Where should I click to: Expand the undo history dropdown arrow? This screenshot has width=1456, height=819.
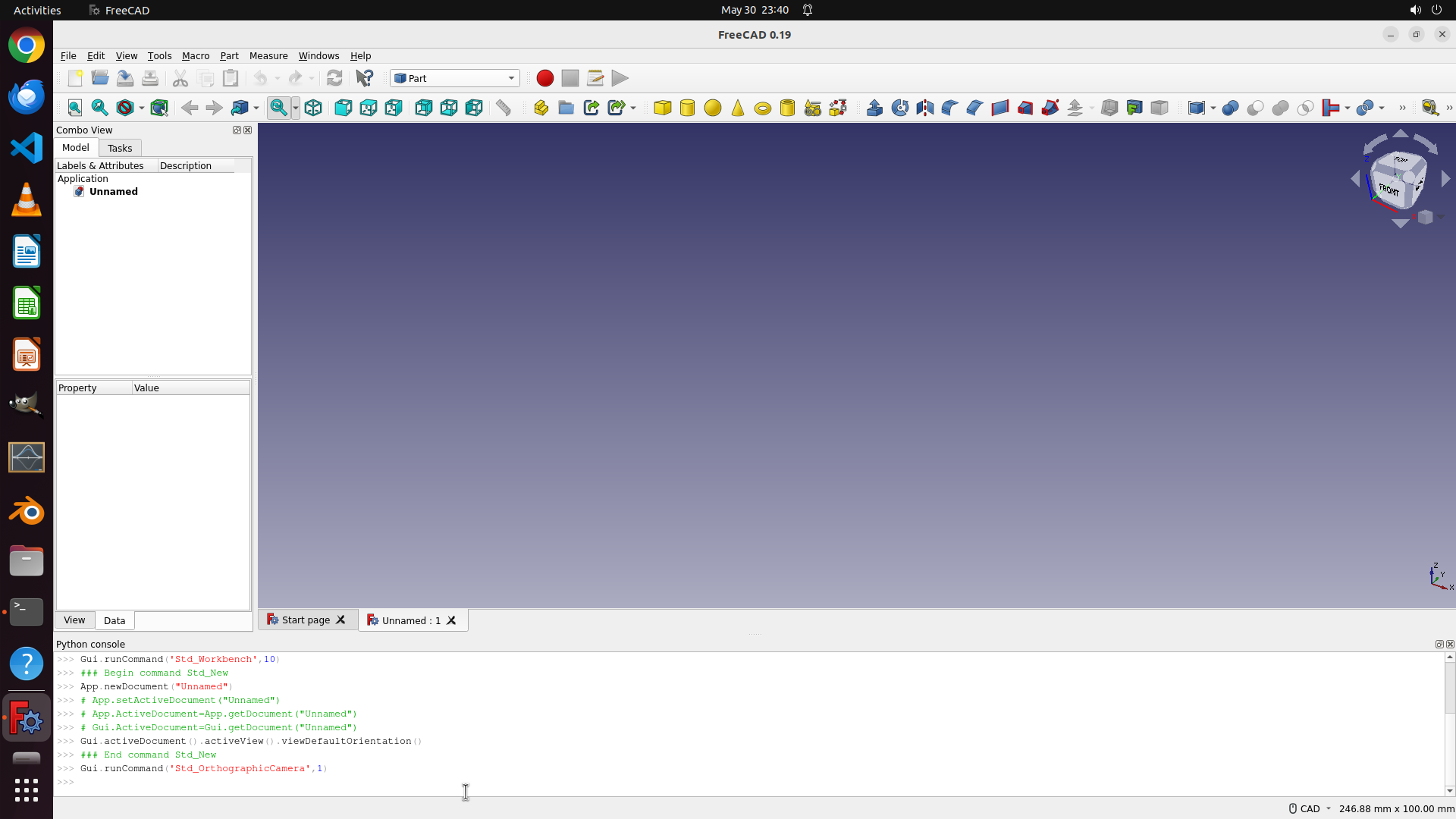click(278, 78)
